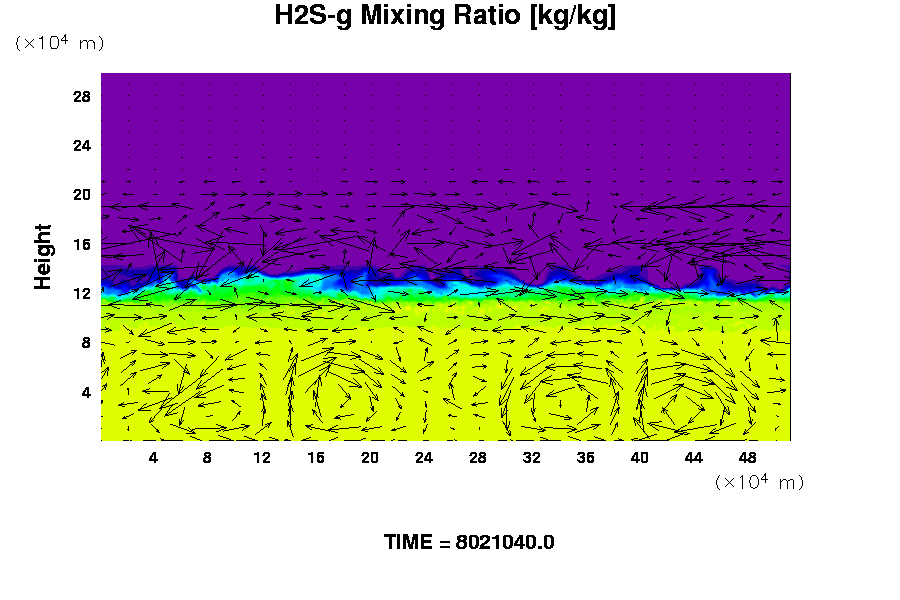The width and height of the screenshot is (900, 600).
Task: Click the plot title 'H2S-g Mixing Ratio [kg/kg]'
Action: pyautogui.click(x=445, y=16)
